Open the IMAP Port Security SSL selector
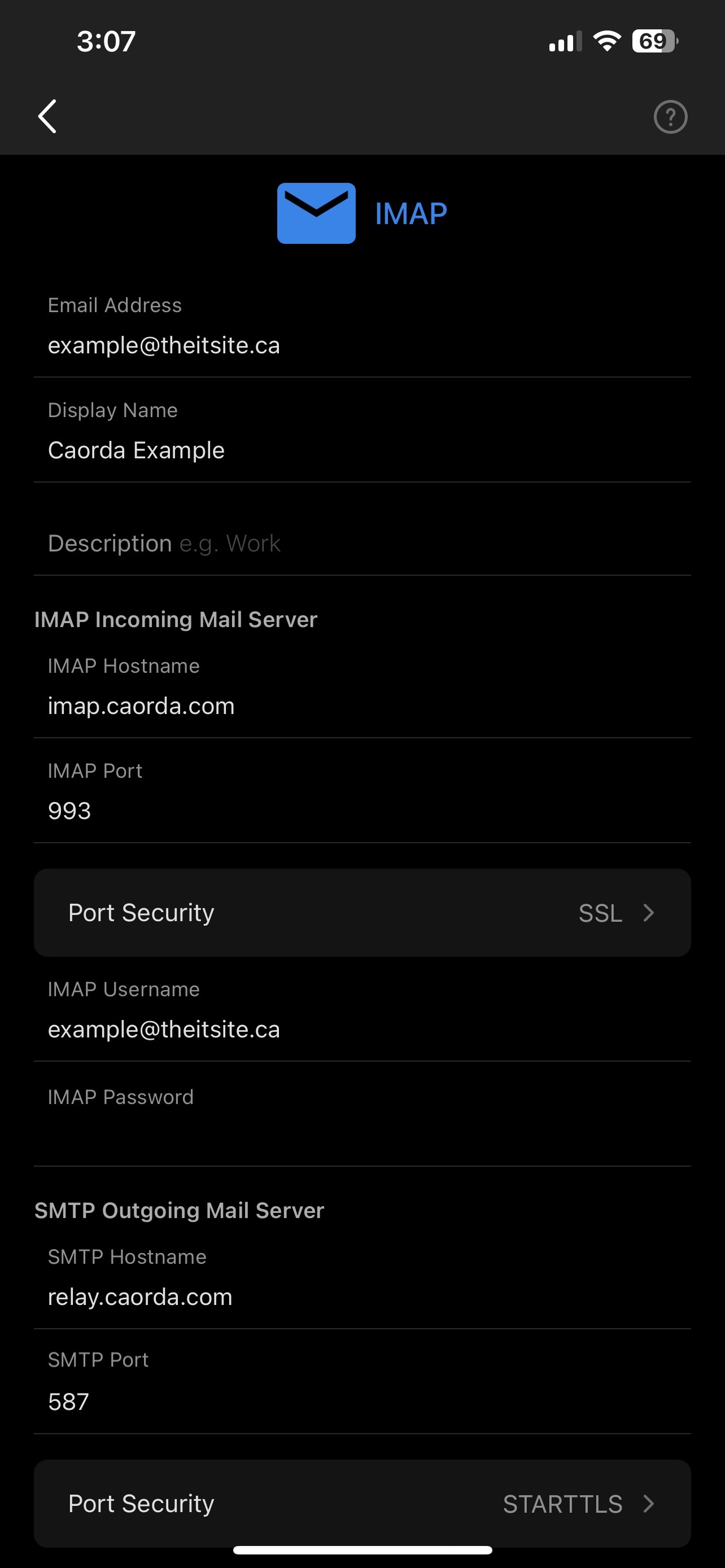Viewport: 725px width, 1568px height. tap(362, 913)
